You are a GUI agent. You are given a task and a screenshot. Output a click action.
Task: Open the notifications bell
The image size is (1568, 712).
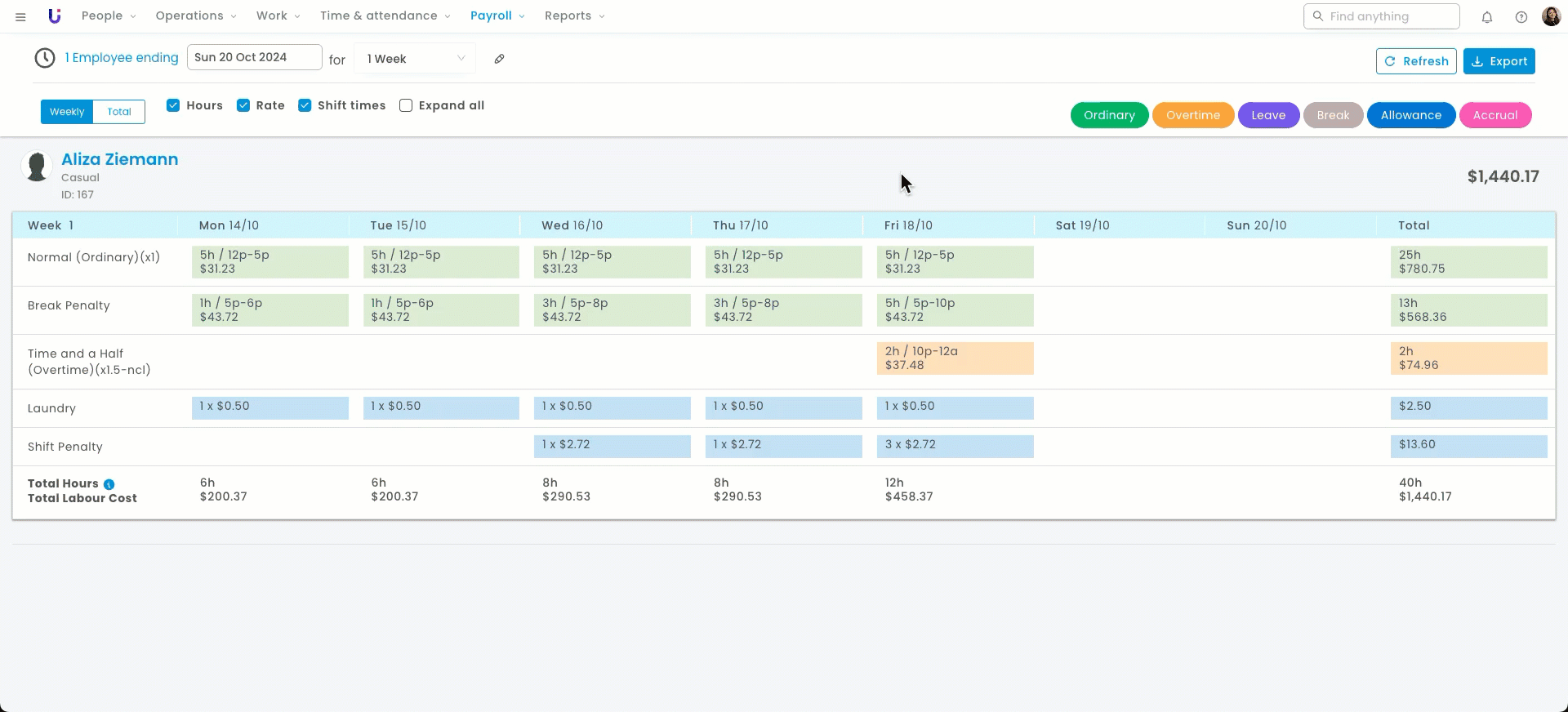1487,17
